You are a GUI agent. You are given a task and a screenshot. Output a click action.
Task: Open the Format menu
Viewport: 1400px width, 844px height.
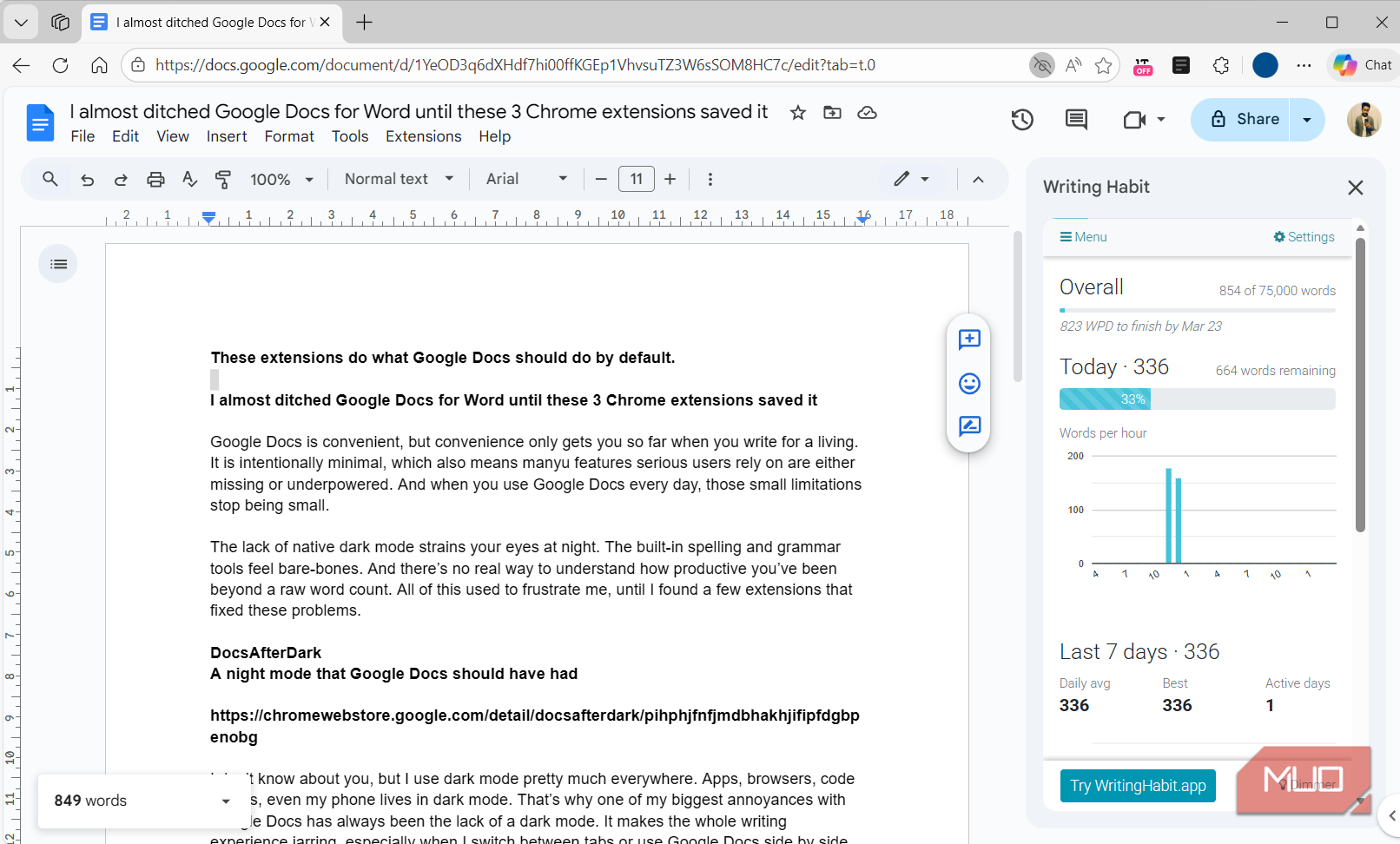point(289,136)
